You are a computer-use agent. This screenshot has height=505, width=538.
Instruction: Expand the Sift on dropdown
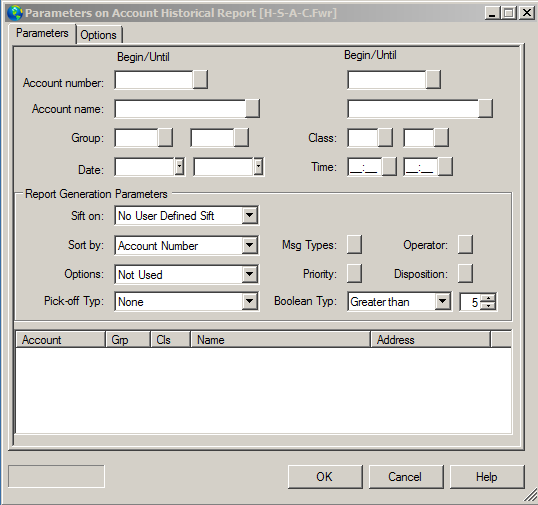[x=249, y=215]
